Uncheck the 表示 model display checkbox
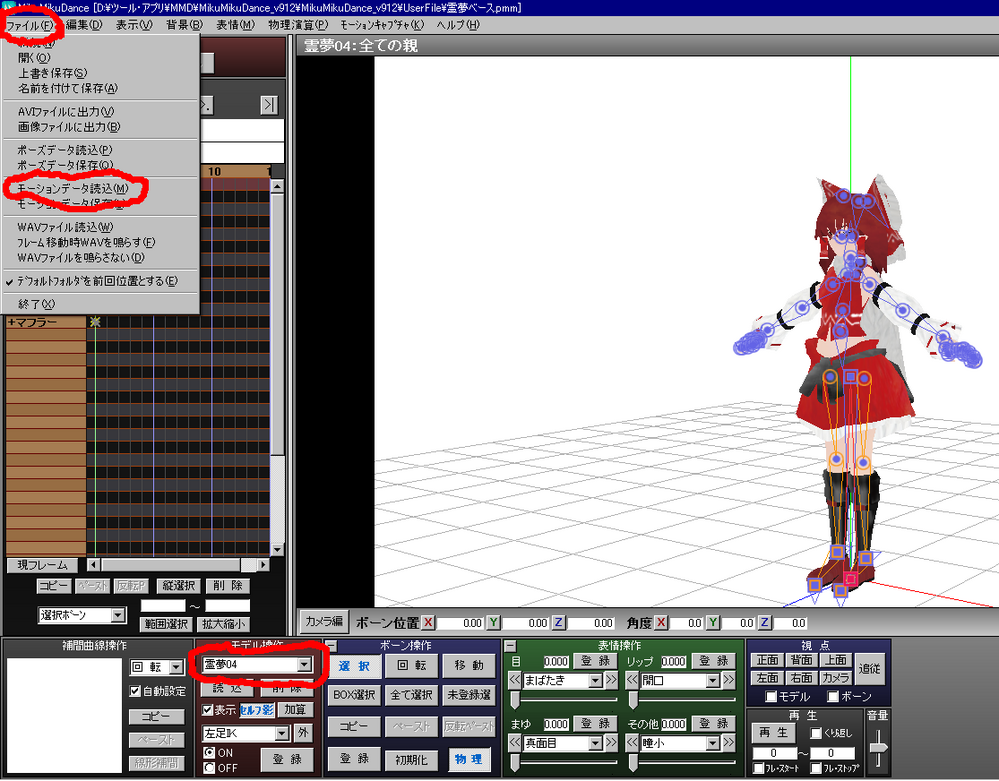The image size is (999, 781). point(208,710)
